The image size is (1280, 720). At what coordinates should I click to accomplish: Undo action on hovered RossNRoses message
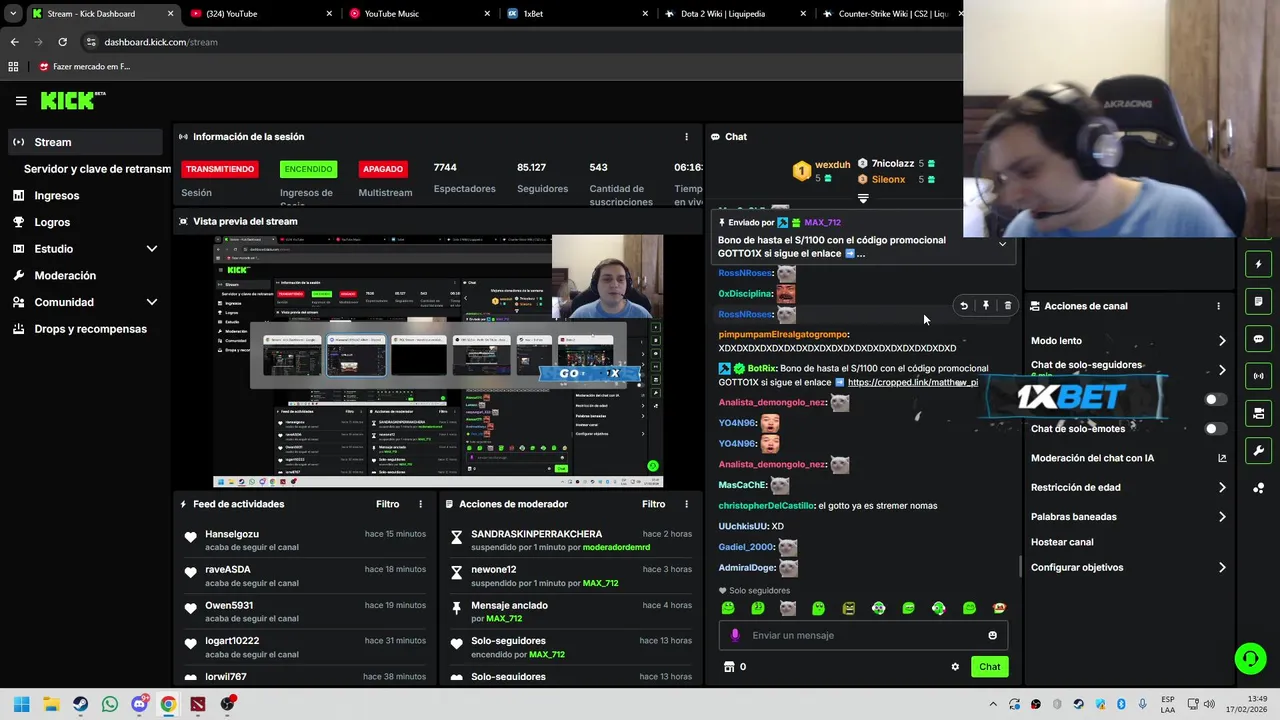964,306
